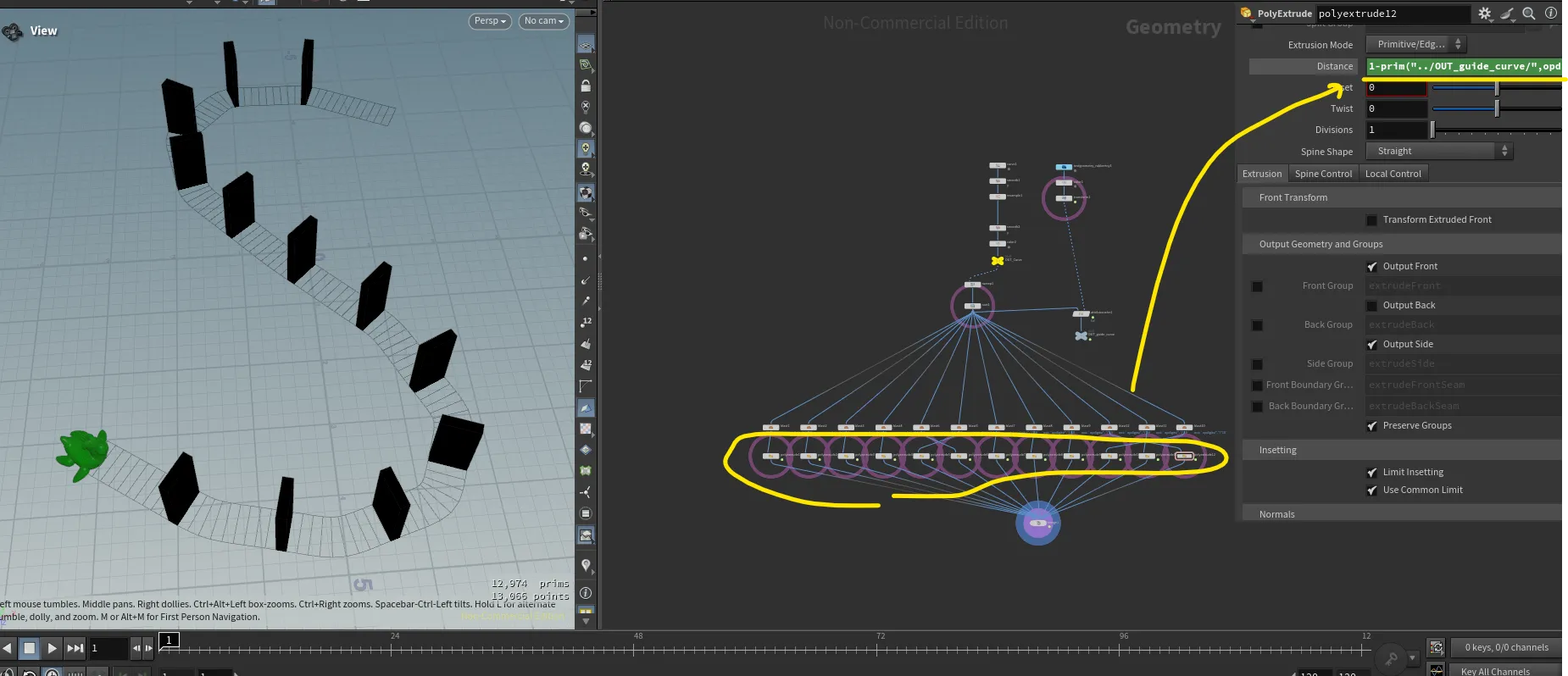Toggle the display materials ball icon

(x=586, y=192)
